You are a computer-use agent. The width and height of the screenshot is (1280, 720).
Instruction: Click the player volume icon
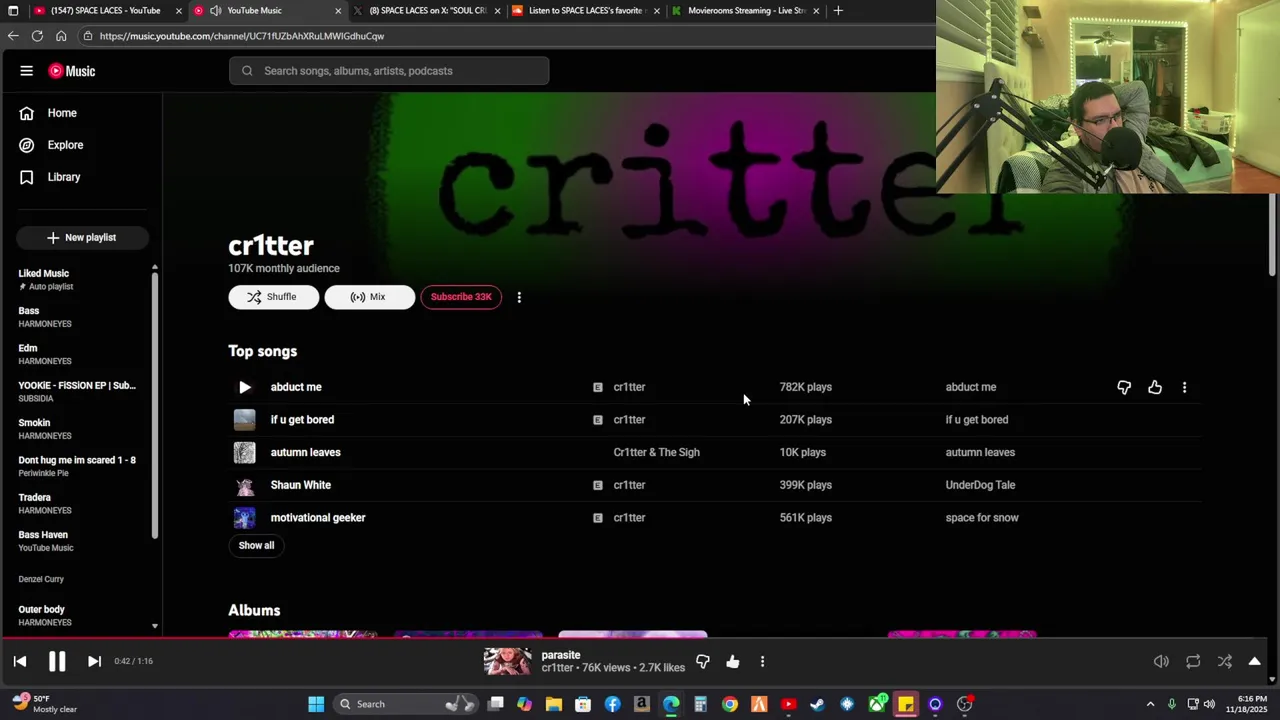tap(1161, 661)
